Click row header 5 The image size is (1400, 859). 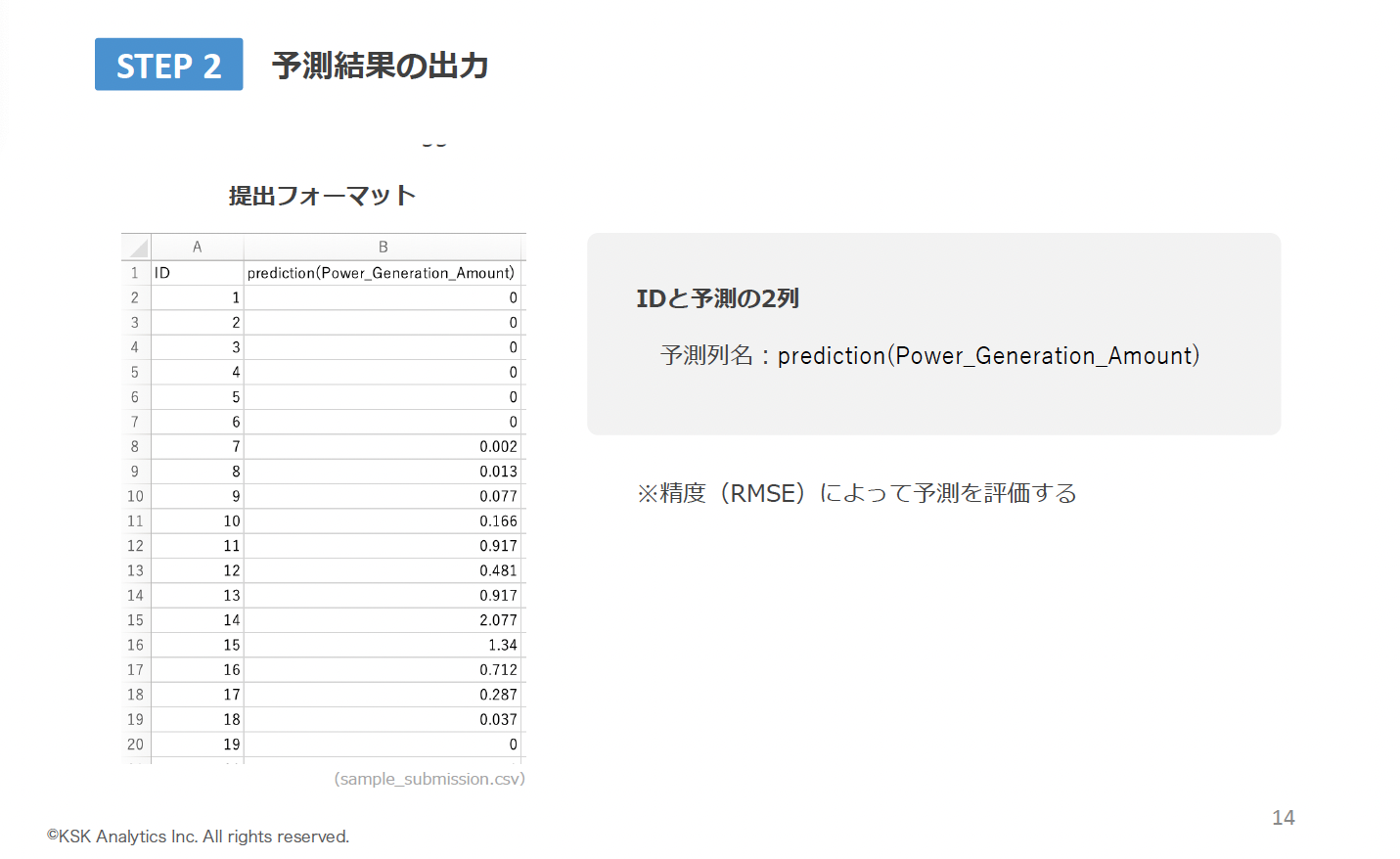[x=135, y=372]
